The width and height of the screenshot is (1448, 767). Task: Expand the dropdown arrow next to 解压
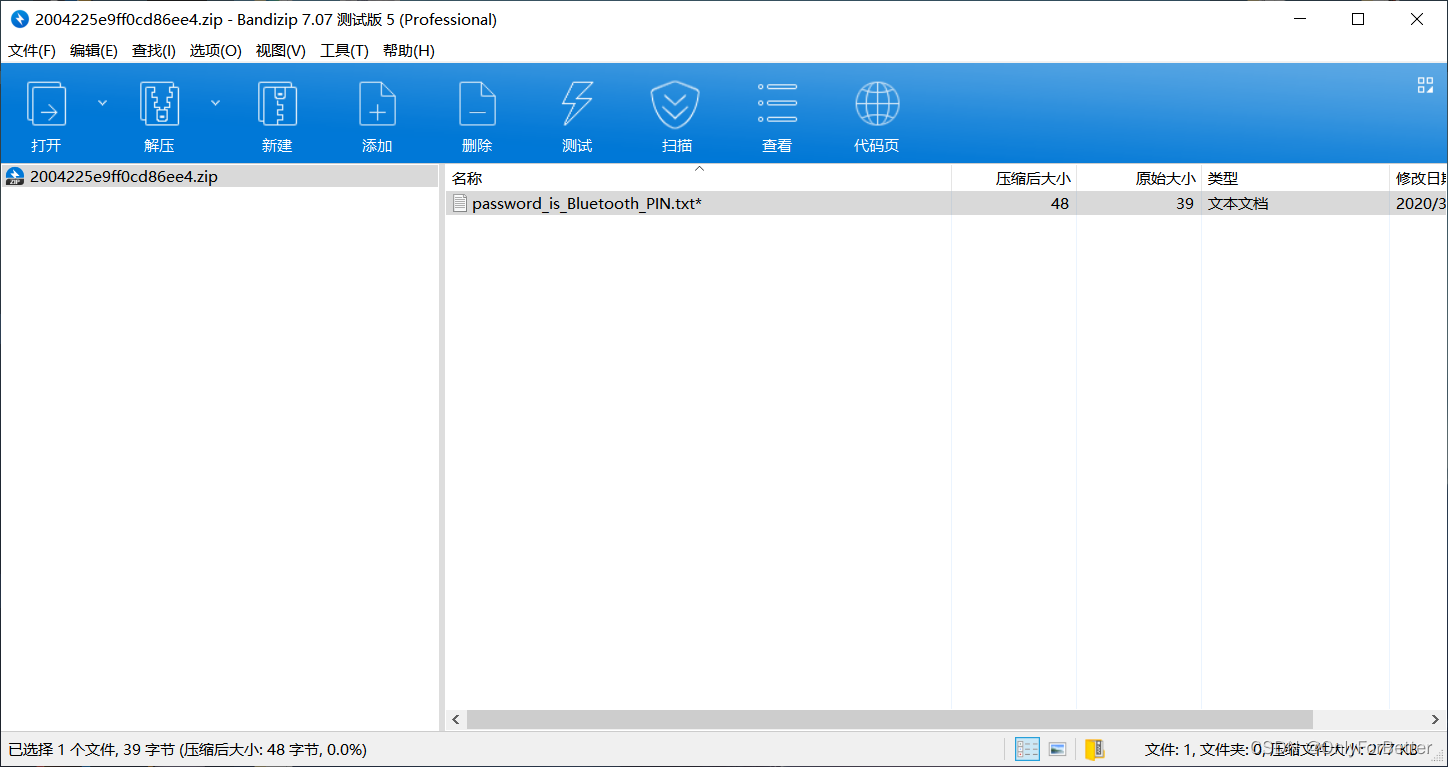pyautogui.click(x=215, y=102)
